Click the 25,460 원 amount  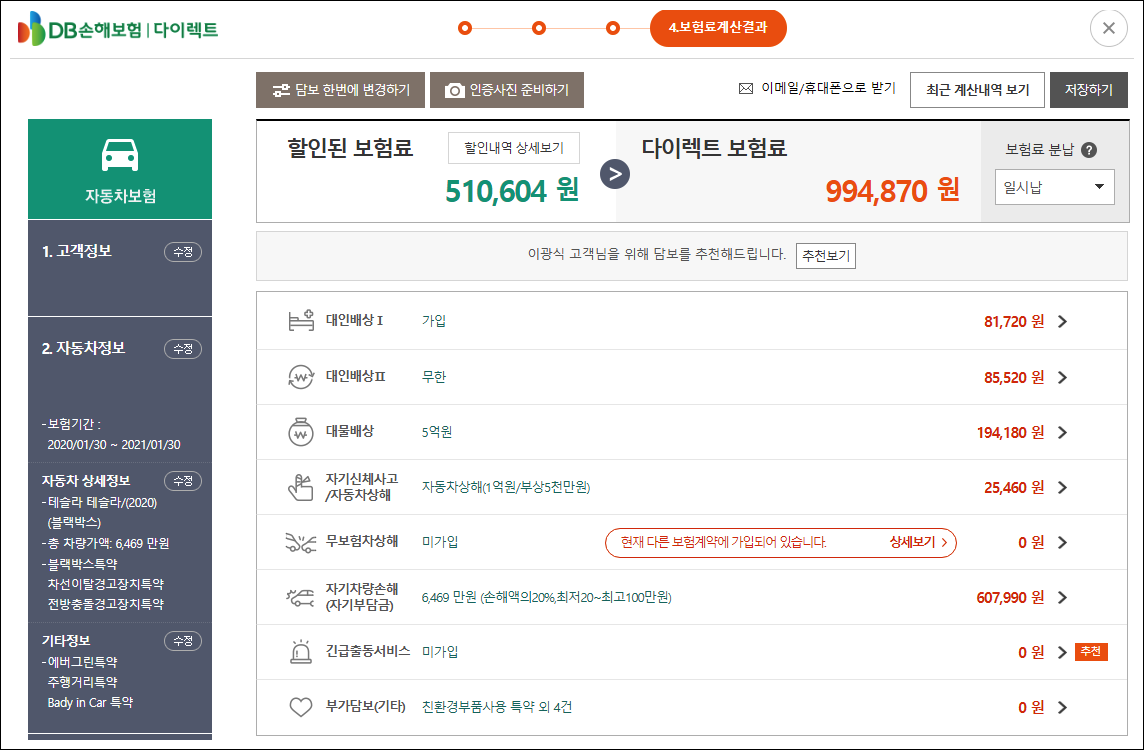(x=1014, y=487)
